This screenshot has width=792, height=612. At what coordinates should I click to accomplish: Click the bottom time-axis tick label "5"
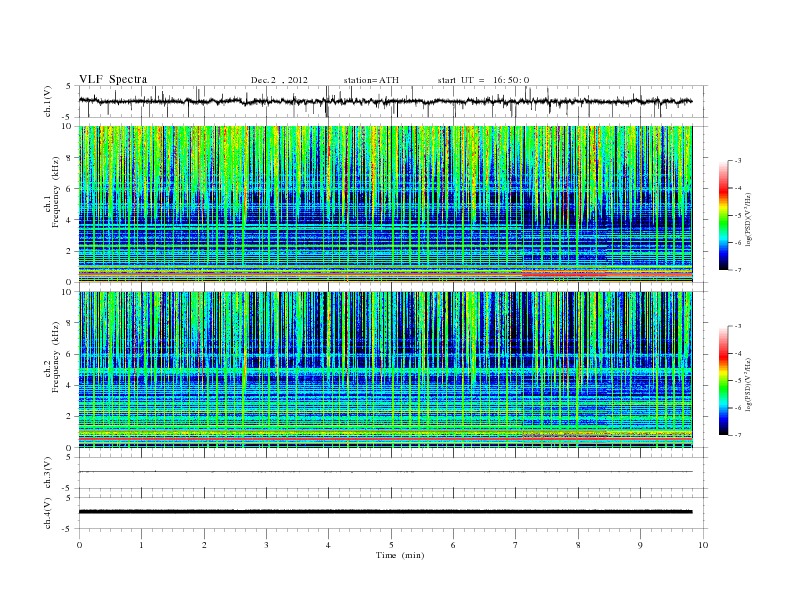click(391, 545)
